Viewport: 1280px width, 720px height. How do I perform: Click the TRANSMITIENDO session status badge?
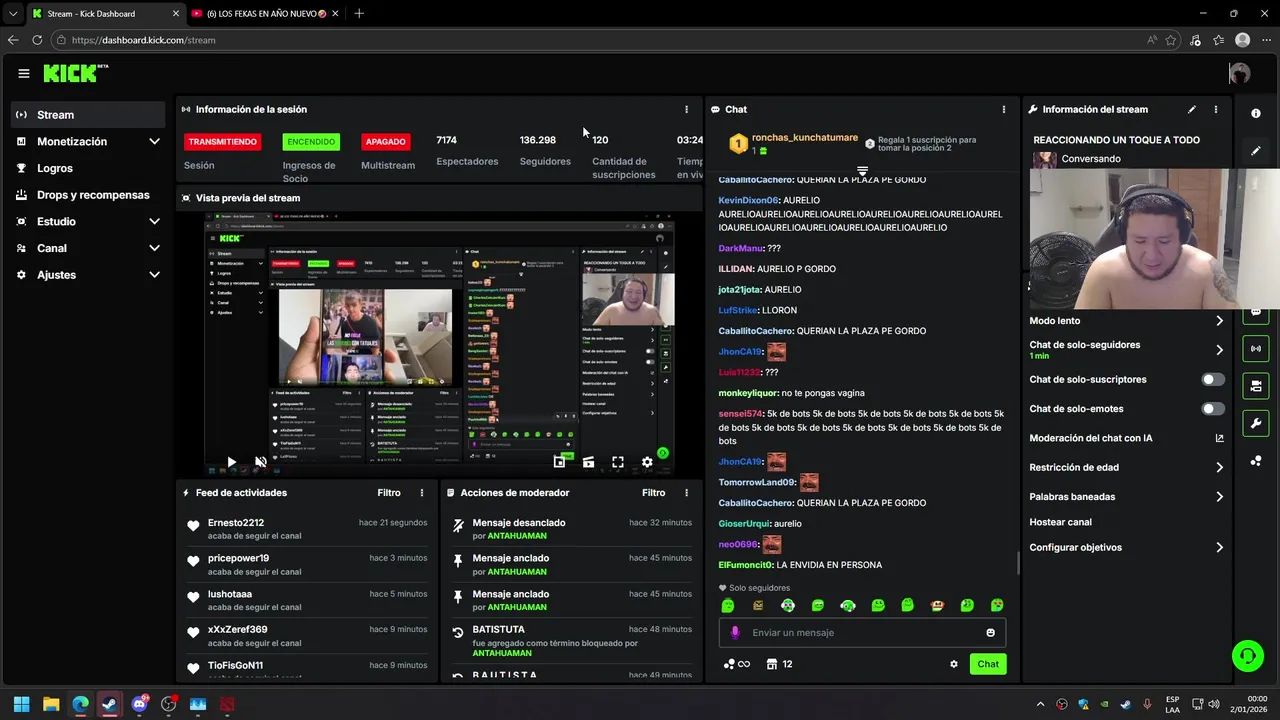click(x=223, y=142)
